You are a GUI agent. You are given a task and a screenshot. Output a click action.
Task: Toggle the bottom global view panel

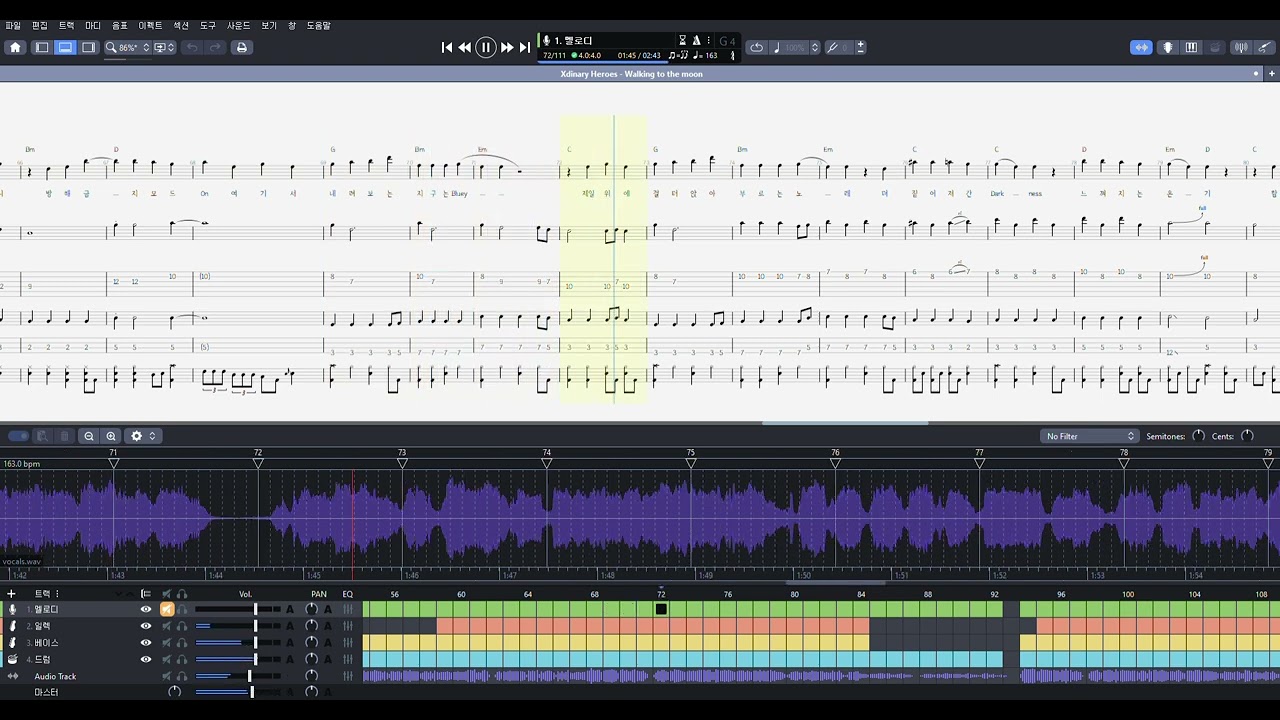click(65, 47)
